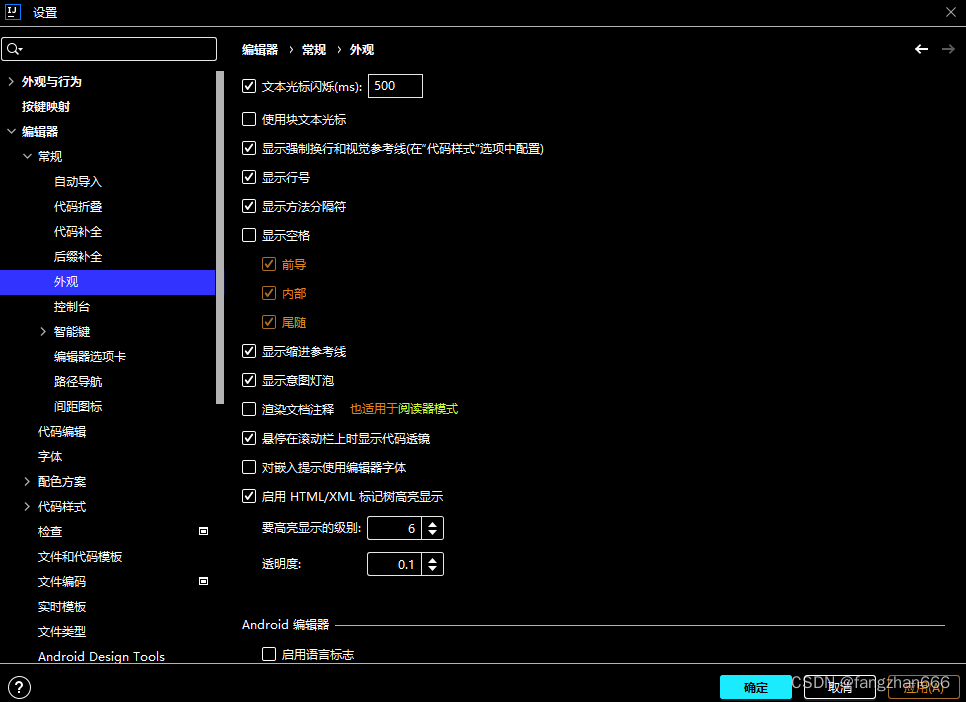Toggle 显示强制换行和视觉参考线 checkbox
This screenshot has height=702, width=966.
[249, 148]
